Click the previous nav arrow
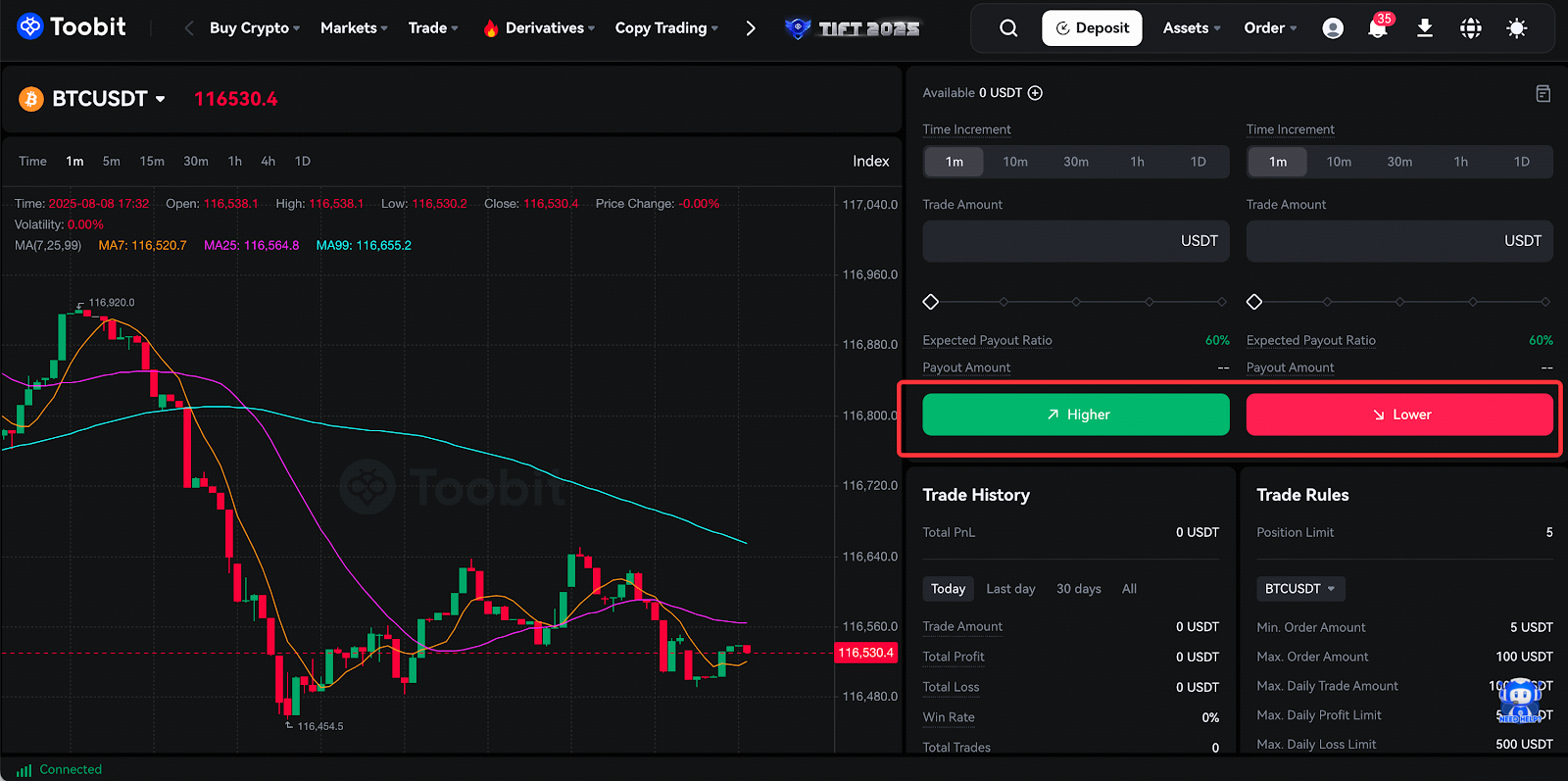This screenshot has height=781, width=1568. [x=189, y=28]
